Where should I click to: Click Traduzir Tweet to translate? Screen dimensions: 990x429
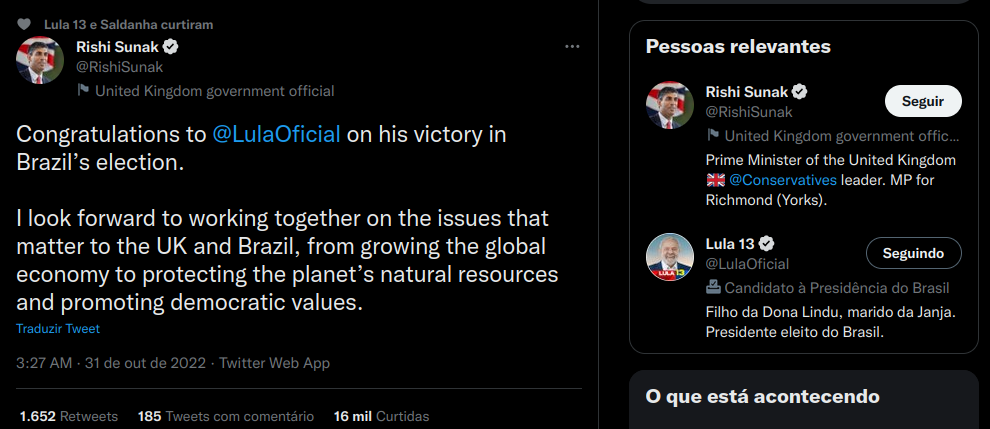[58, 329]
